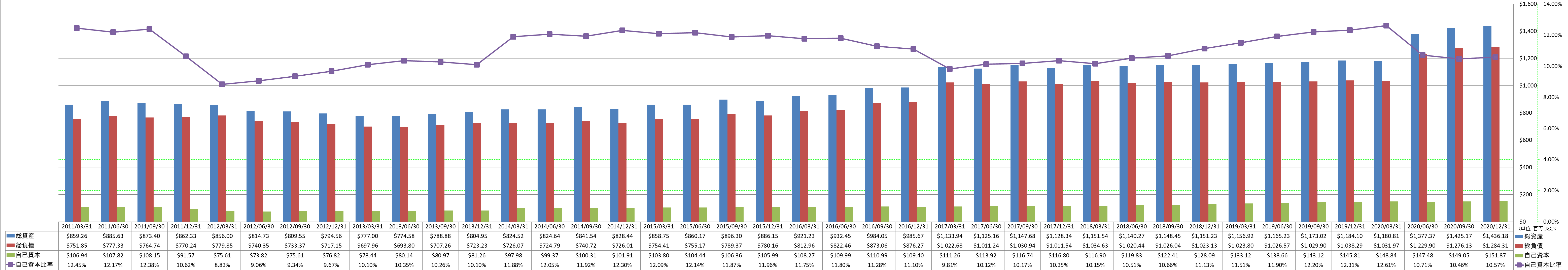
Task: Select total assets cell $885.63
Action: (x=113, y=236)
